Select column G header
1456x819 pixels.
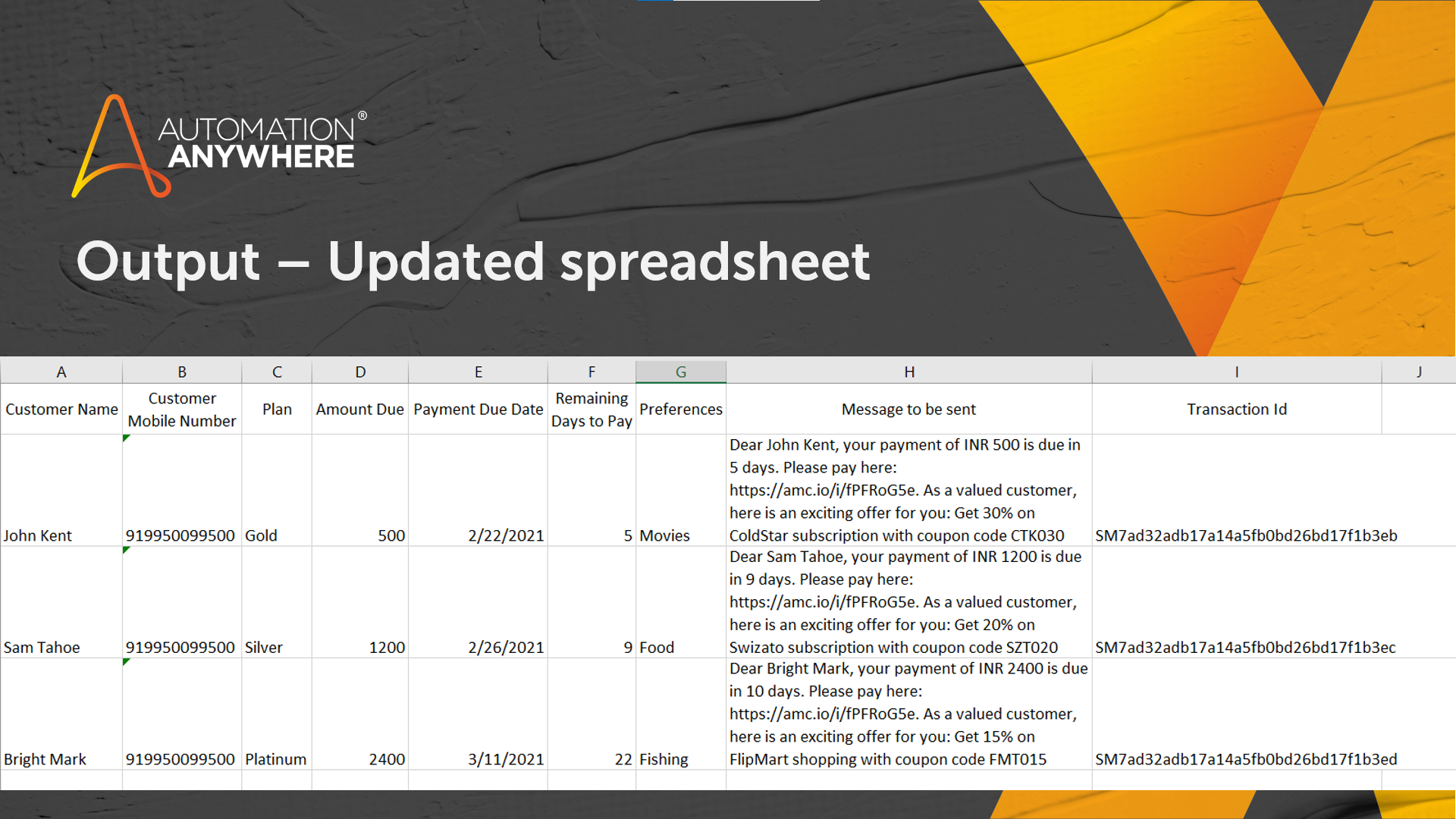tap(680, 372)
